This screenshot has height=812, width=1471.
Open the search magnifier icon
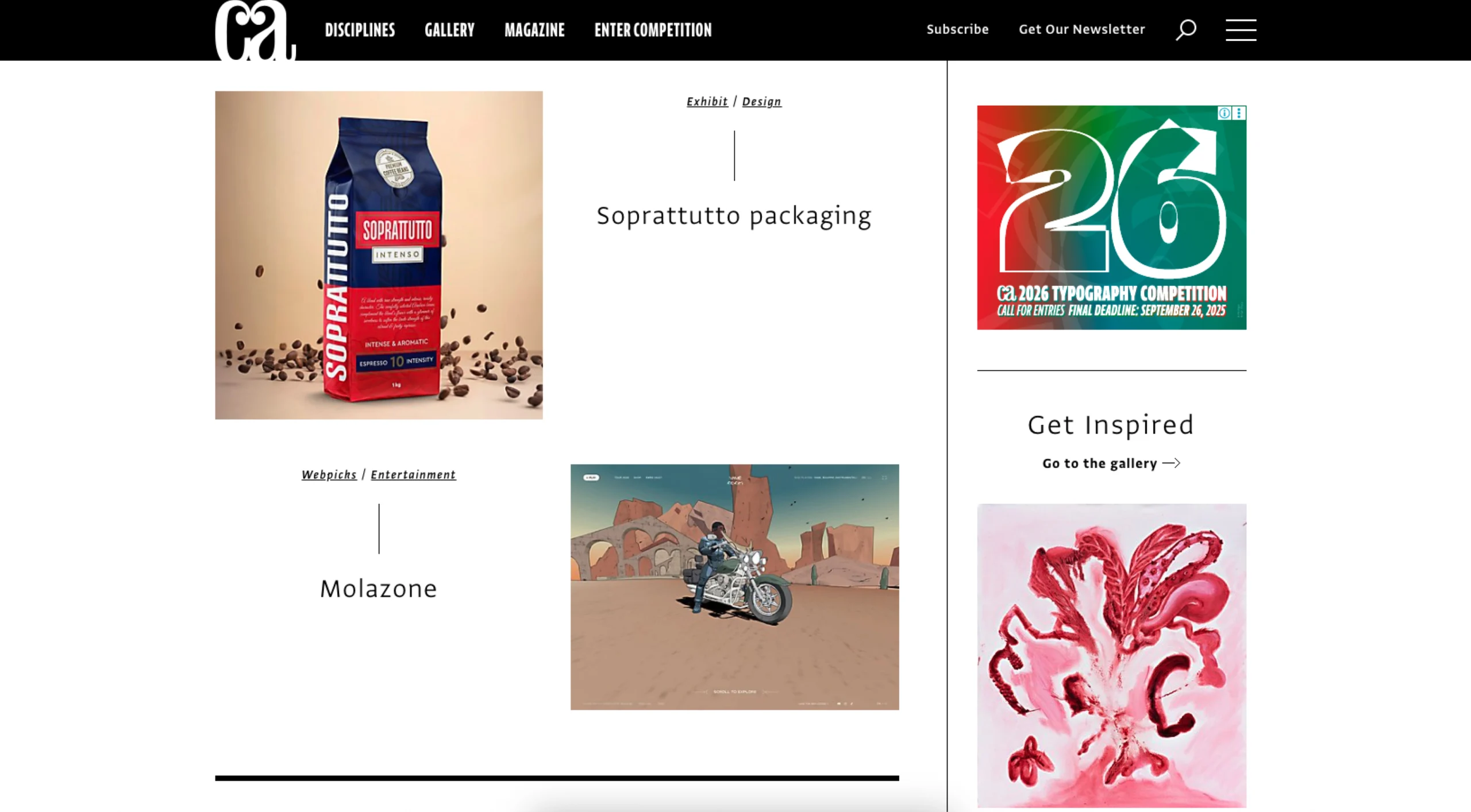pos(1185,29)
